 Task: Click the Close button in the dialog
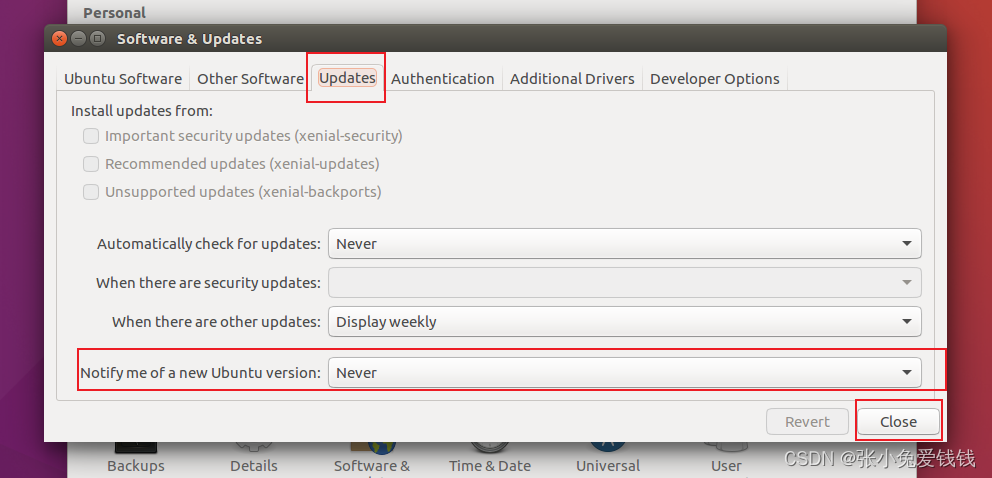coord(898,422)
